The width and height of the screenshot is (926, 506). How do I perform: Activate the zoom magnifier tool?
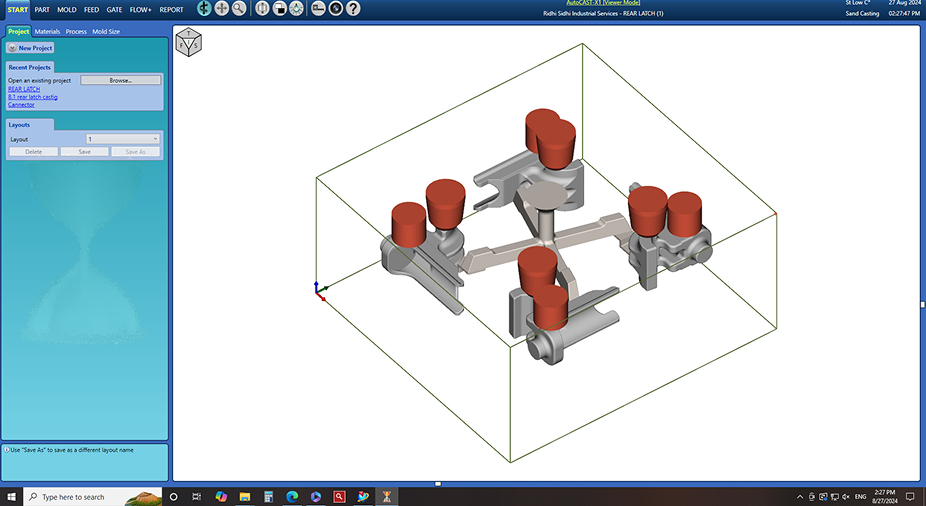pyautogui.click(x=239, y=9)
